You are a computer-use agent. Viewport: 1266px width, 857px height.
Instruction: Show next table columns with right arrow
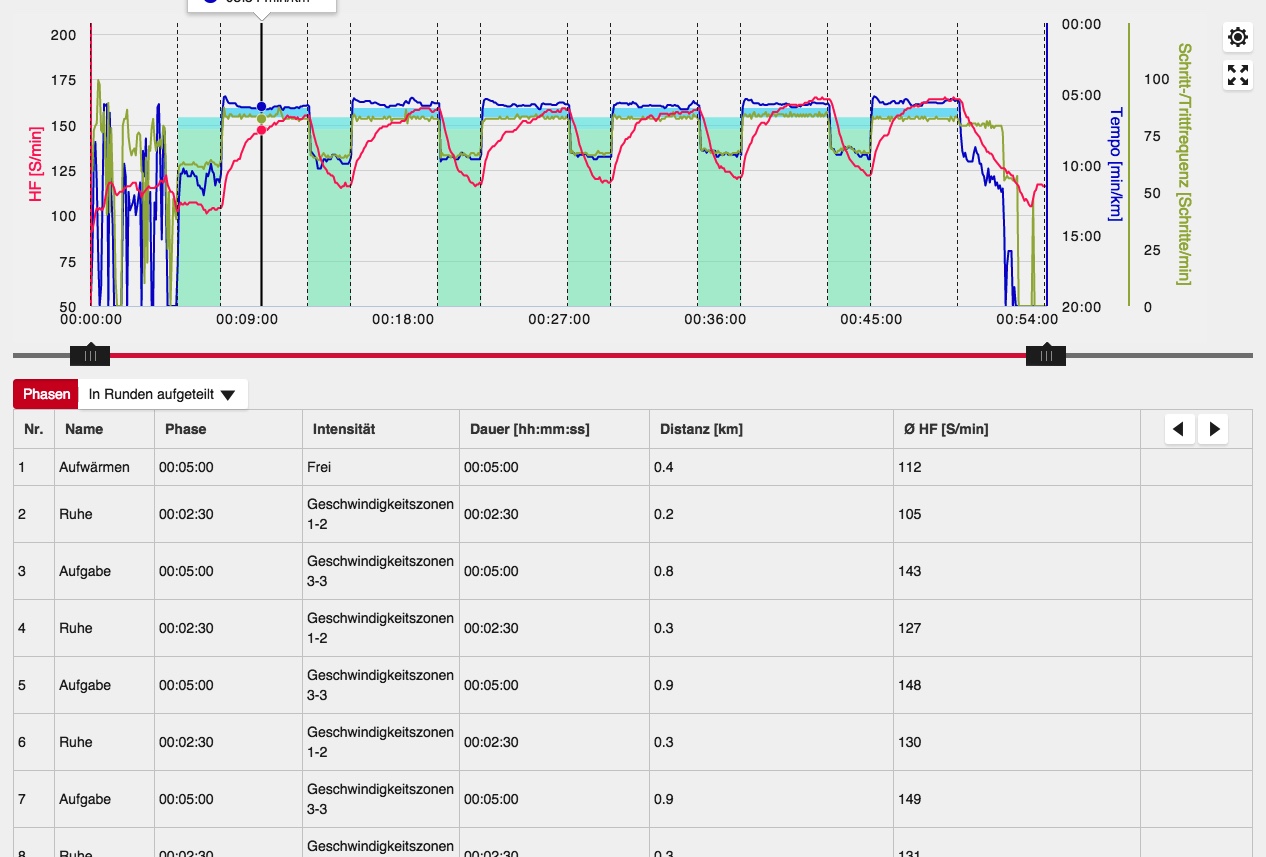coord(1213,429)
